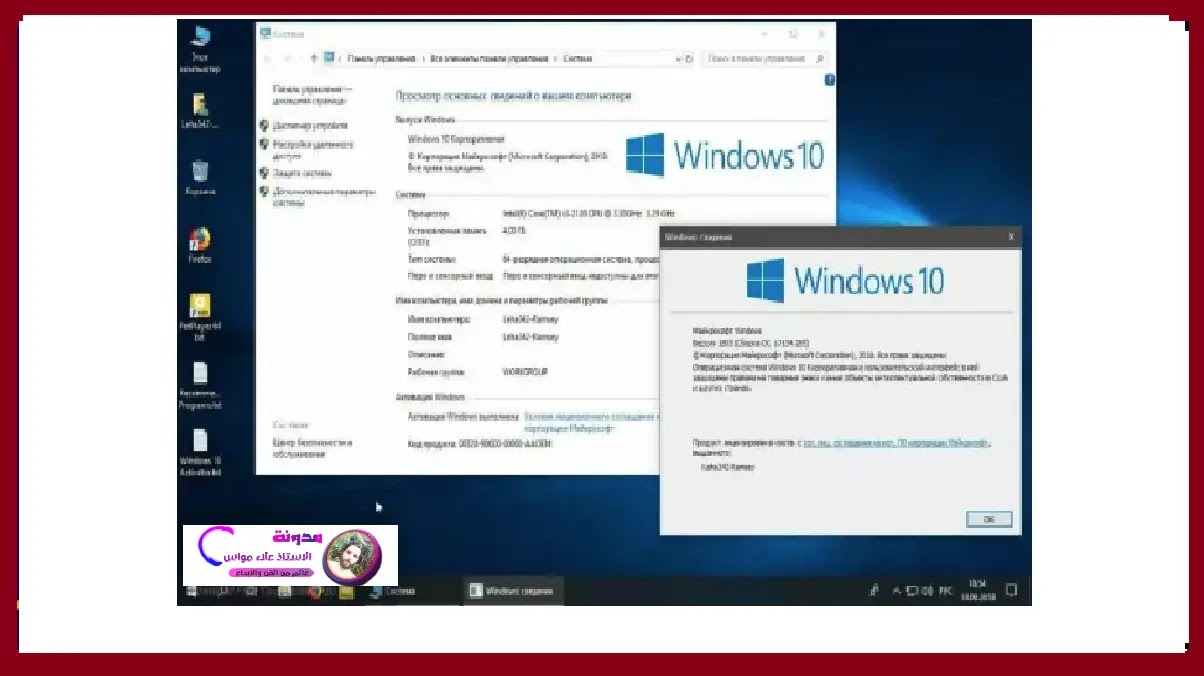This screenshot has width=1204, height=676.
Task: Open the Microsoft license terms link under activation
Action: [590, 422]
